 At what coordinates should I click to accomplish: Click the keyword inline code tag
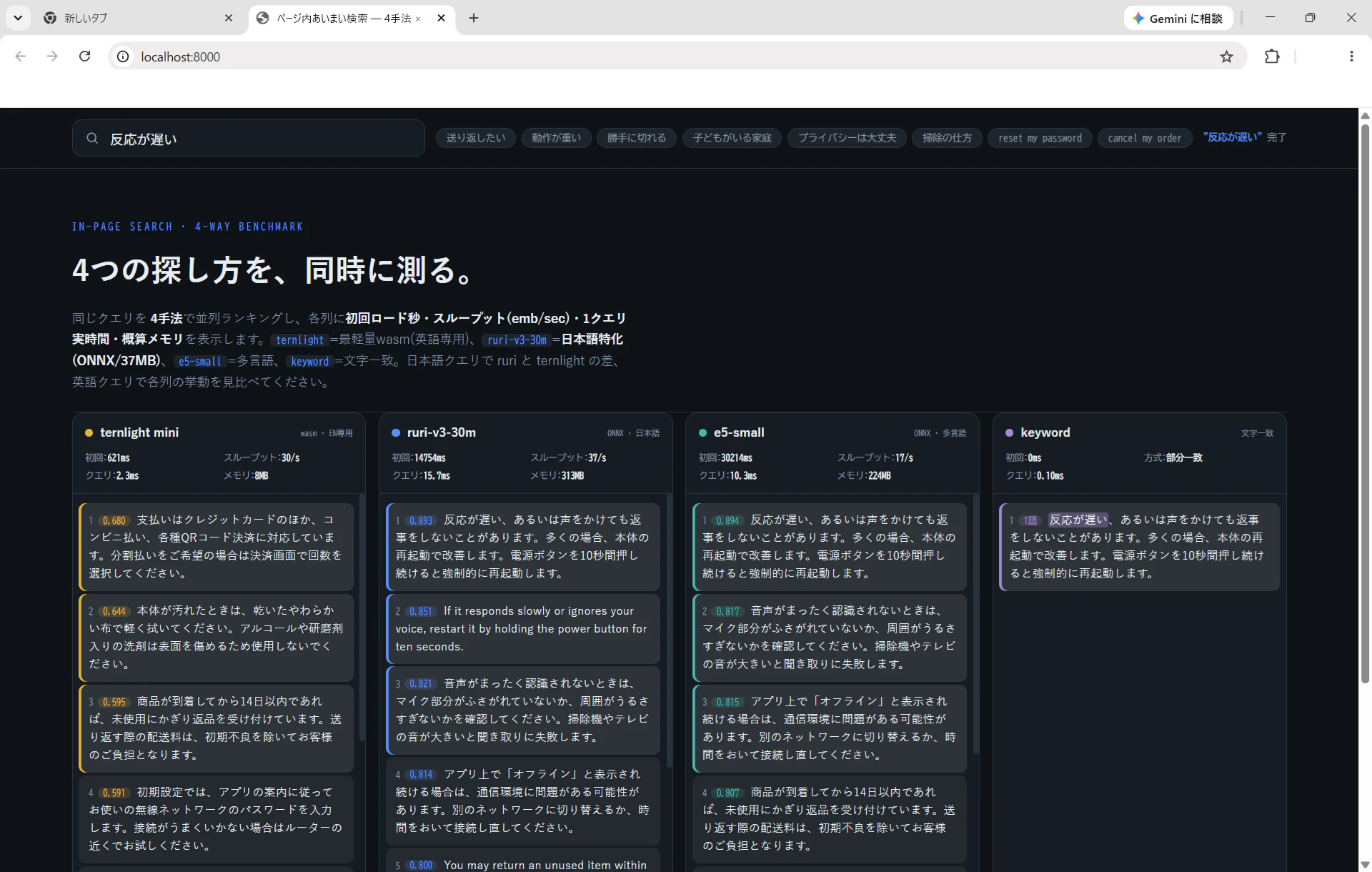pos(310,362)
